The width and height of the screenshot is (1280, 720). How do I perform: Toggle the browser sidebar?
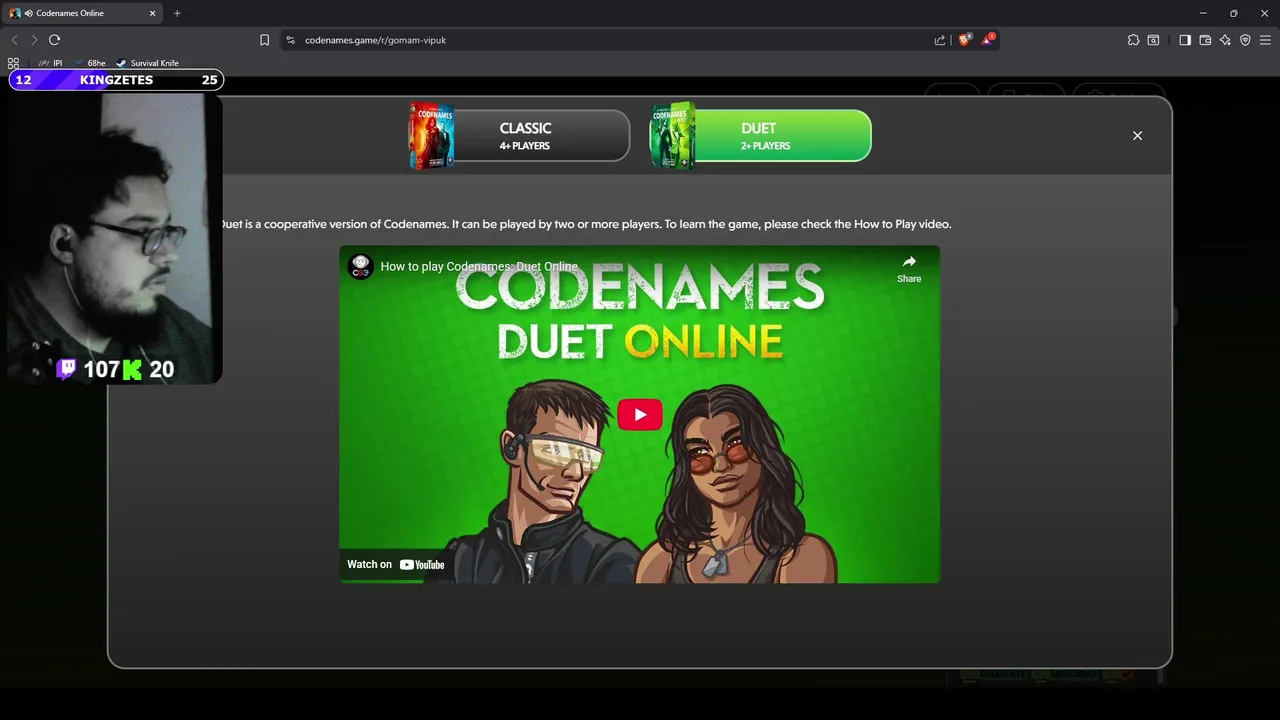(x=1185, y=40)
